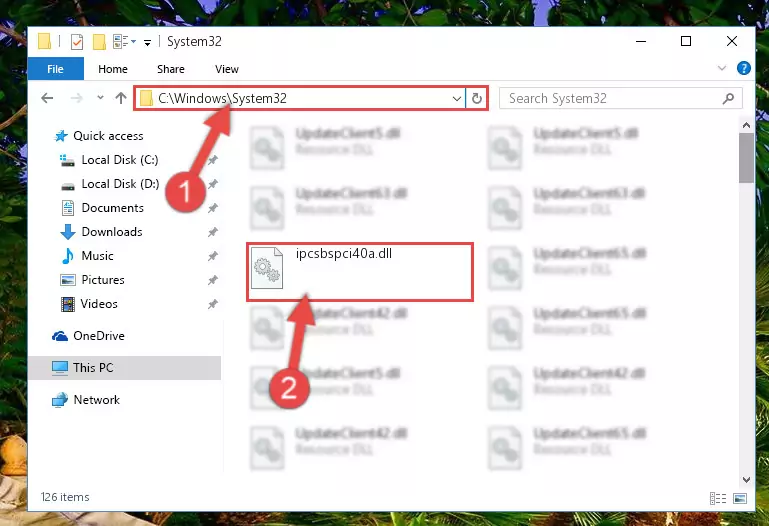Go forward with the right arrow
This screenshot has height=526, width=769.
coord(77,98)
